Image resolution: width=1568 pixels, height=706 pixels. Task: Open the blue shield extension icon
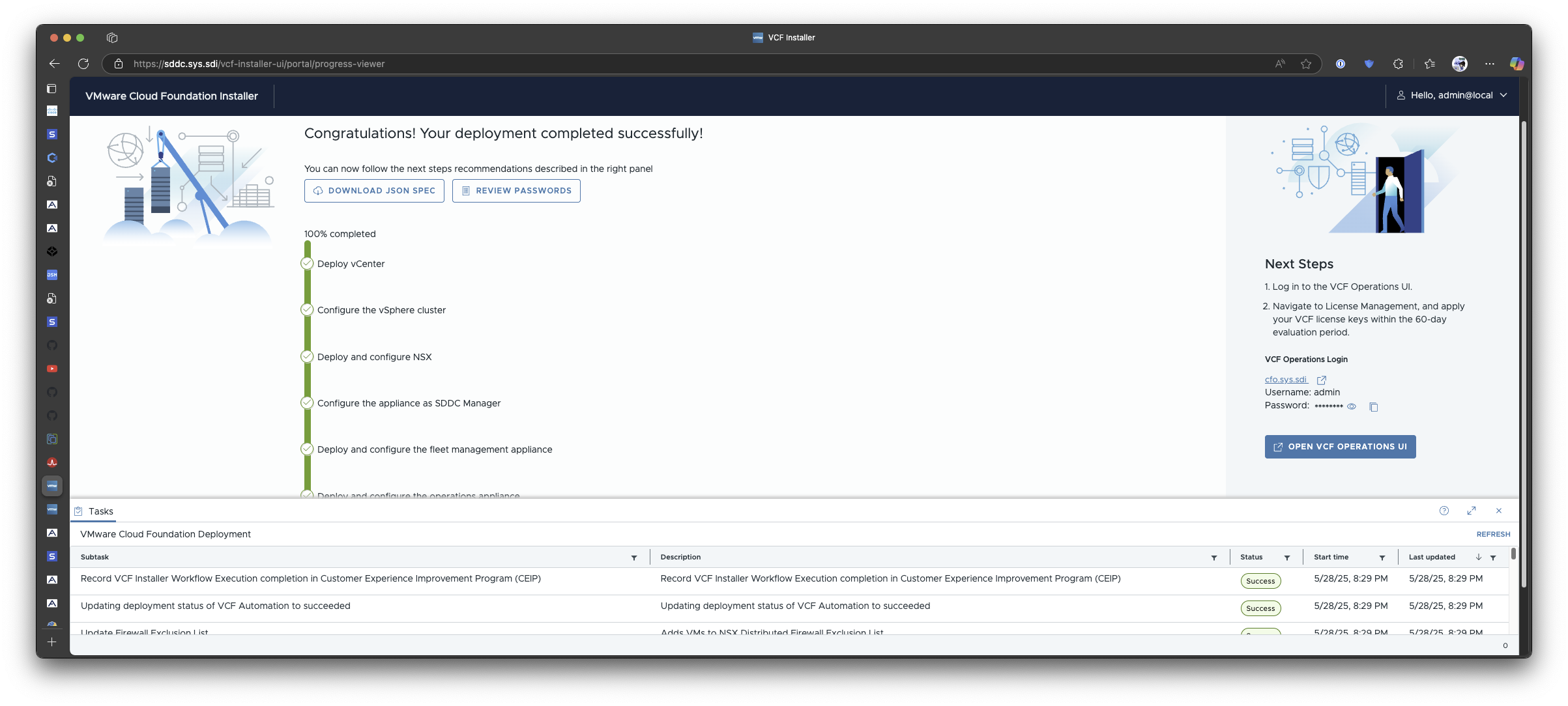(1369, 64)
